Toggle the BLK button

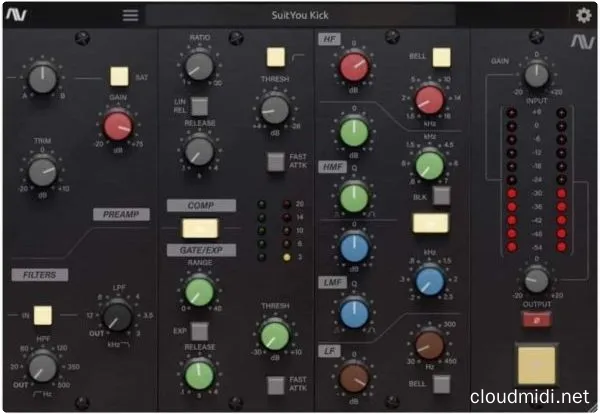pyautogui.click(x=442, y=196)
